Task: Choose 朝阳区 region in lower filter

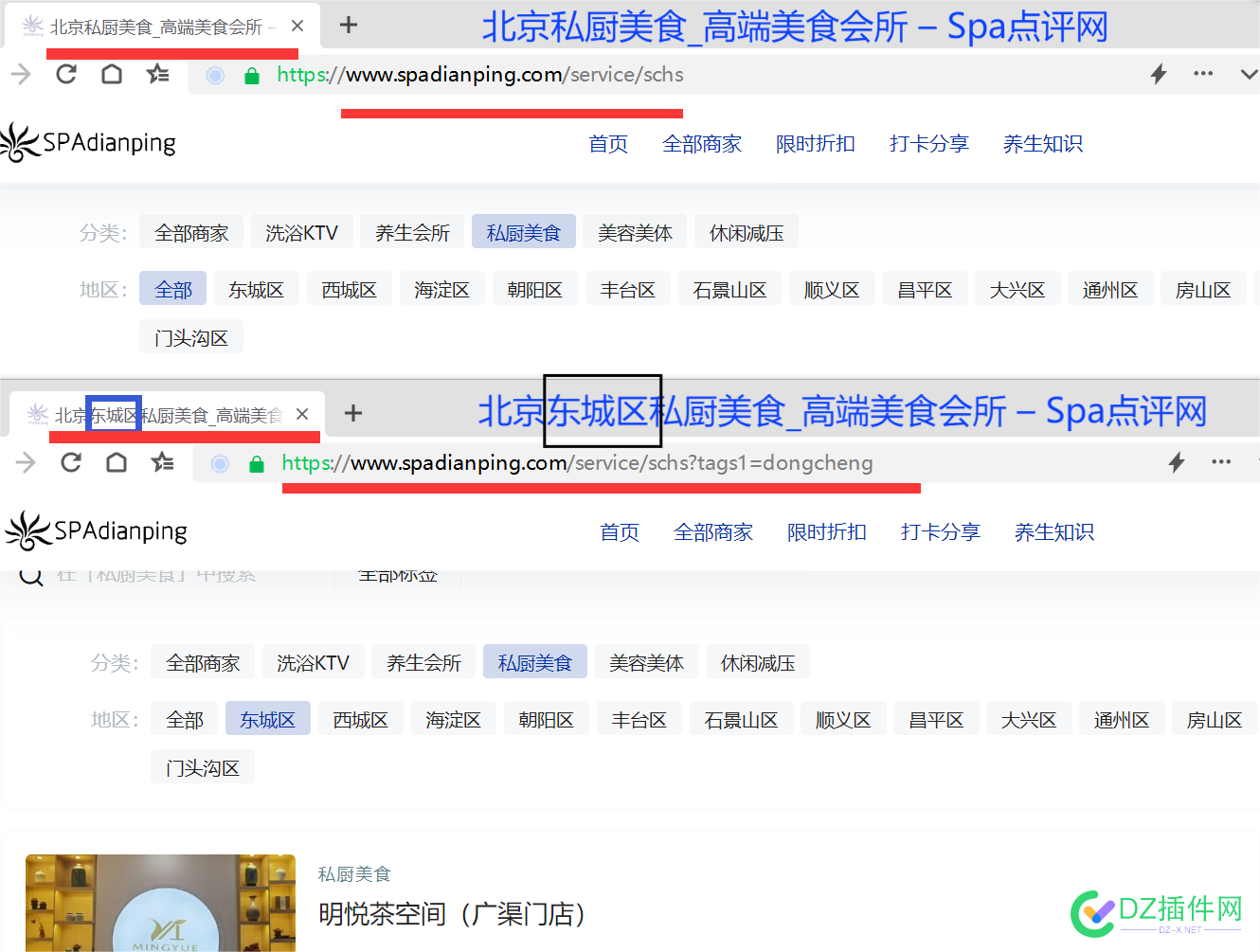Action: coord(546,719)
